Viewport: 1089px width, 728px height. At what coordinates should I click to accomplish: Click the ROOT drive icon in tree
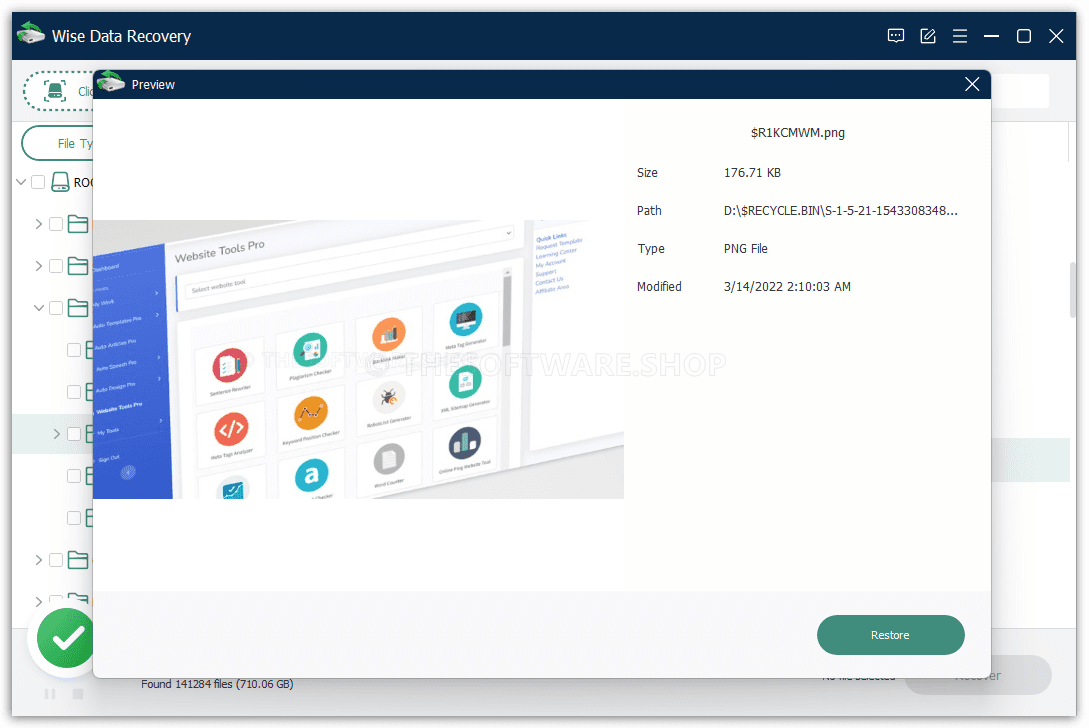pos(60,182)
